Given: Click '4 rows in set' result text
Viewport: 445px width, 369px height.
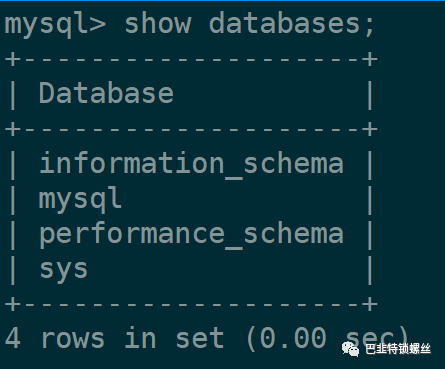Looking at the screenshot, I should tap(114, 338).
